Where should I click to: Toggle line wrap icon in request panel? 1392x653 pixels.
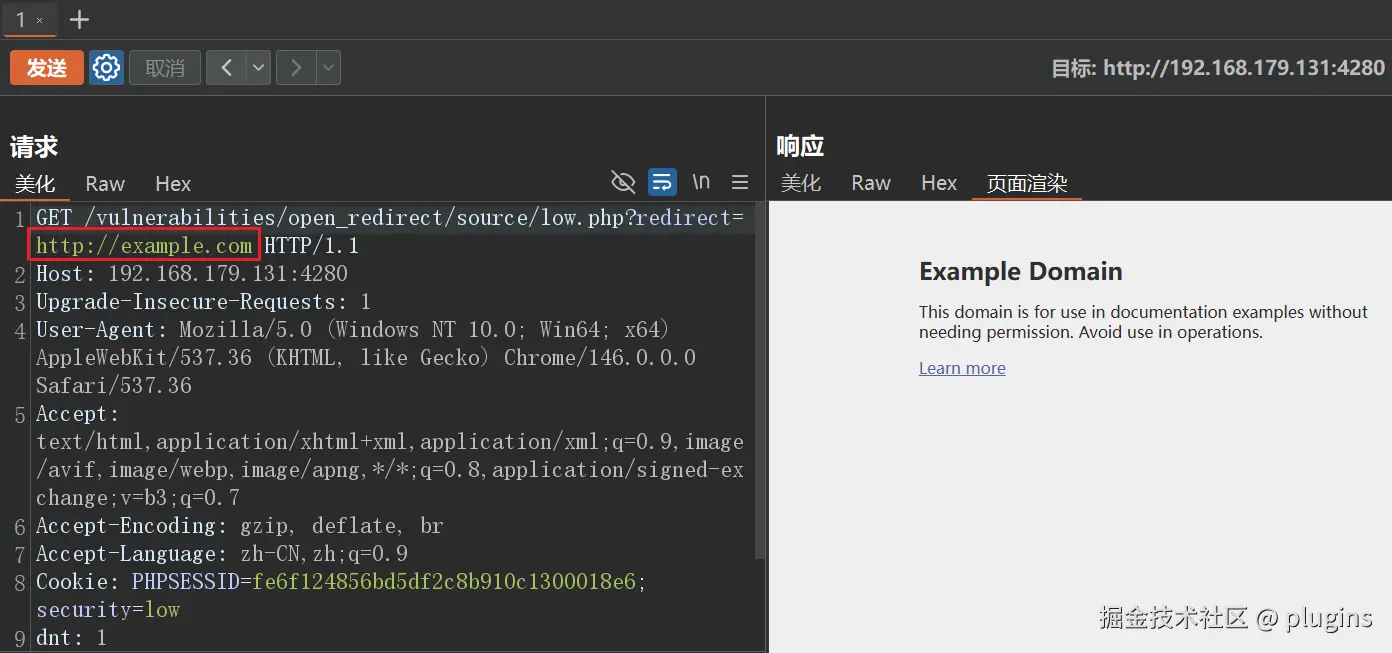pos(662,182)
